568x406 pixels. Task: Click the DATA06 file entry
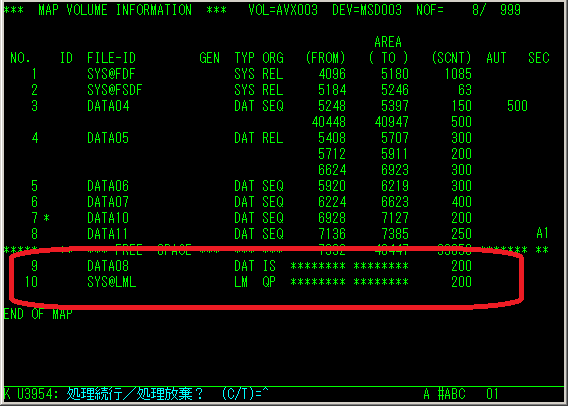pos(108,186)
